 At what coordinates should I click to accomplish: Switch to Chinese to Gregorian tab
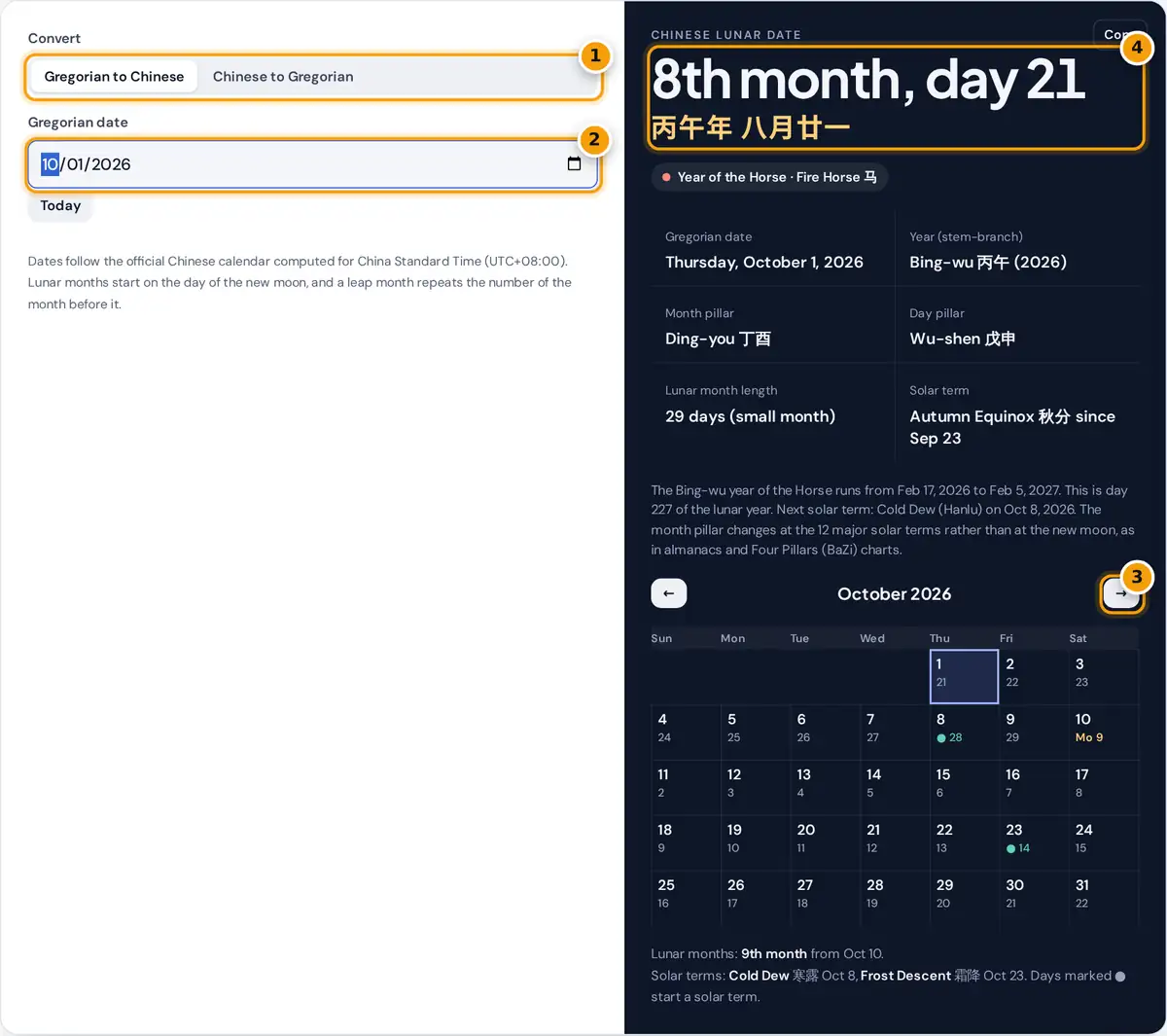[283, 77]
